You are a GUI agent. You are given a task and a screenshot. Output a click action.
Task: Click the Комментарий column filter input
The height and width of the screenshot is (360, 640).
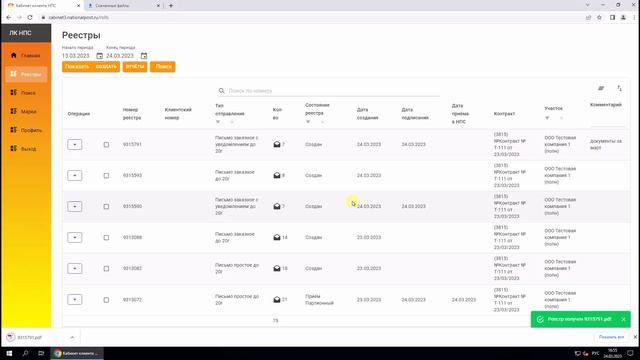click(x=607, y=121)
